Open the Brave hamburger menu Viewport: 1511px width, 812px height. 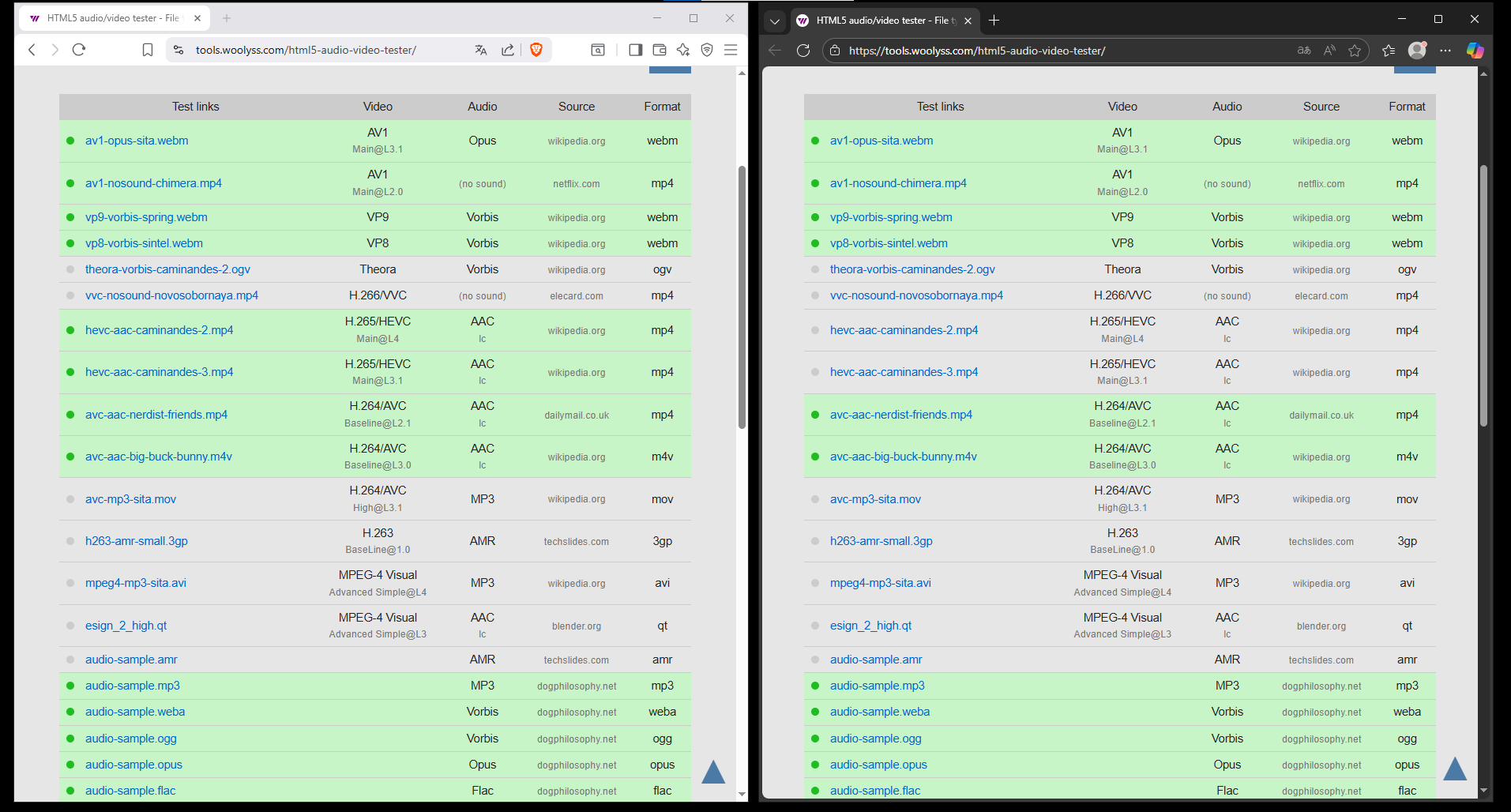(x=731, y=50)
